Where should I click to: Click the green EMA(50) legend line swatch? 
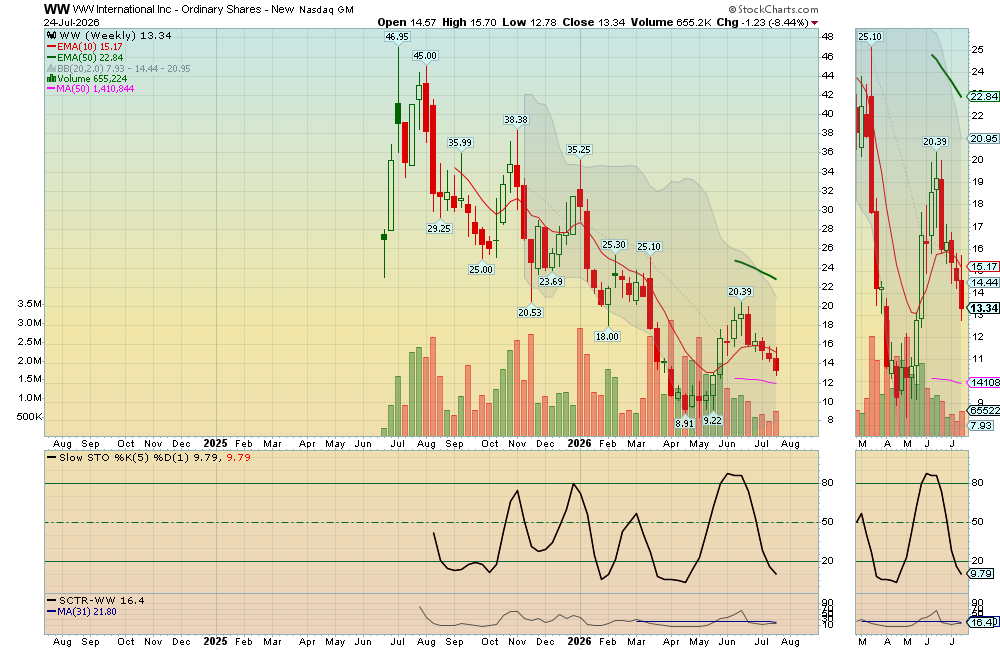point(51,57)
